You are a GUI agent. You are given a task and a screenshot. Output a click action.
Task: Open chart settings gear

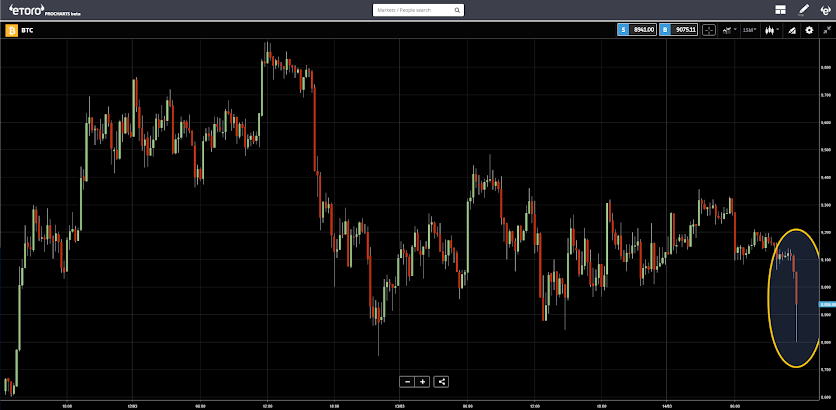(809, 30)
